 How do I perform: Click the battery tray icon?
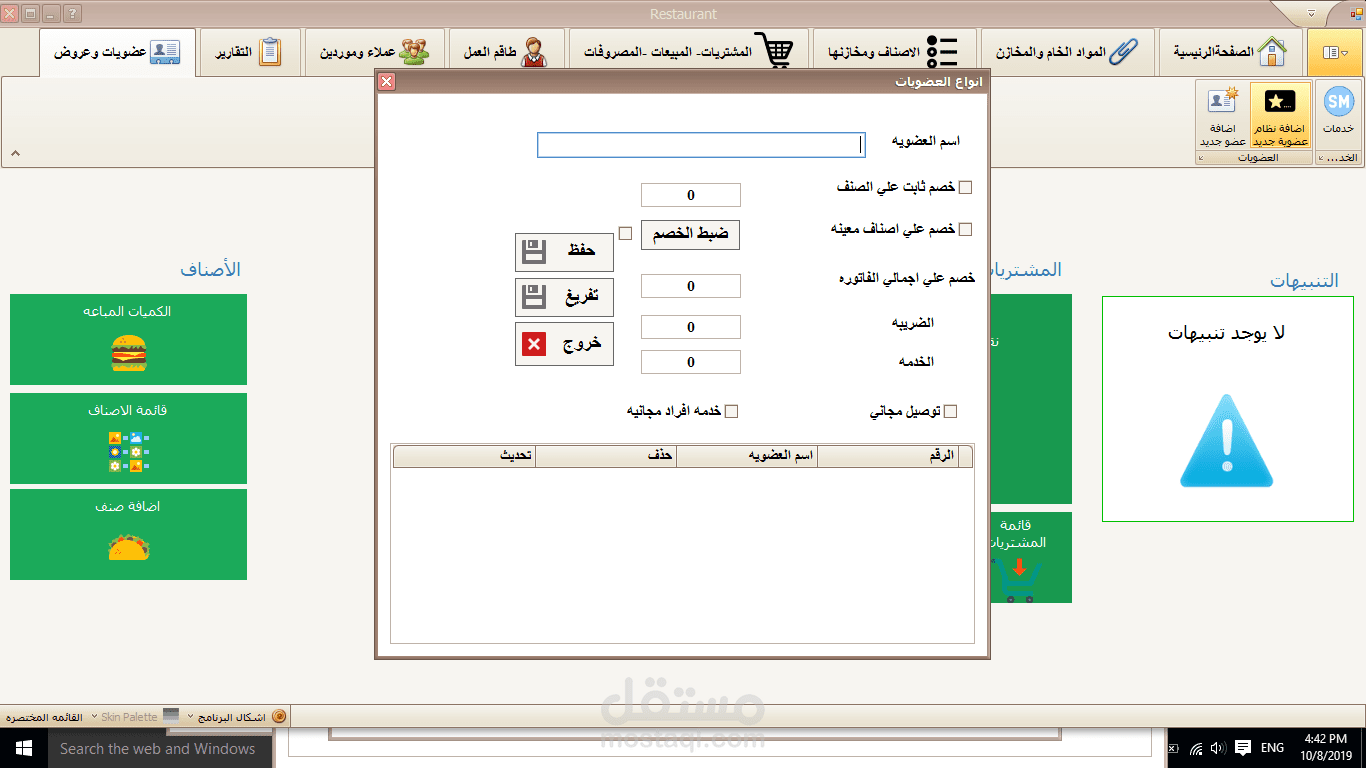click(1175, 748)
